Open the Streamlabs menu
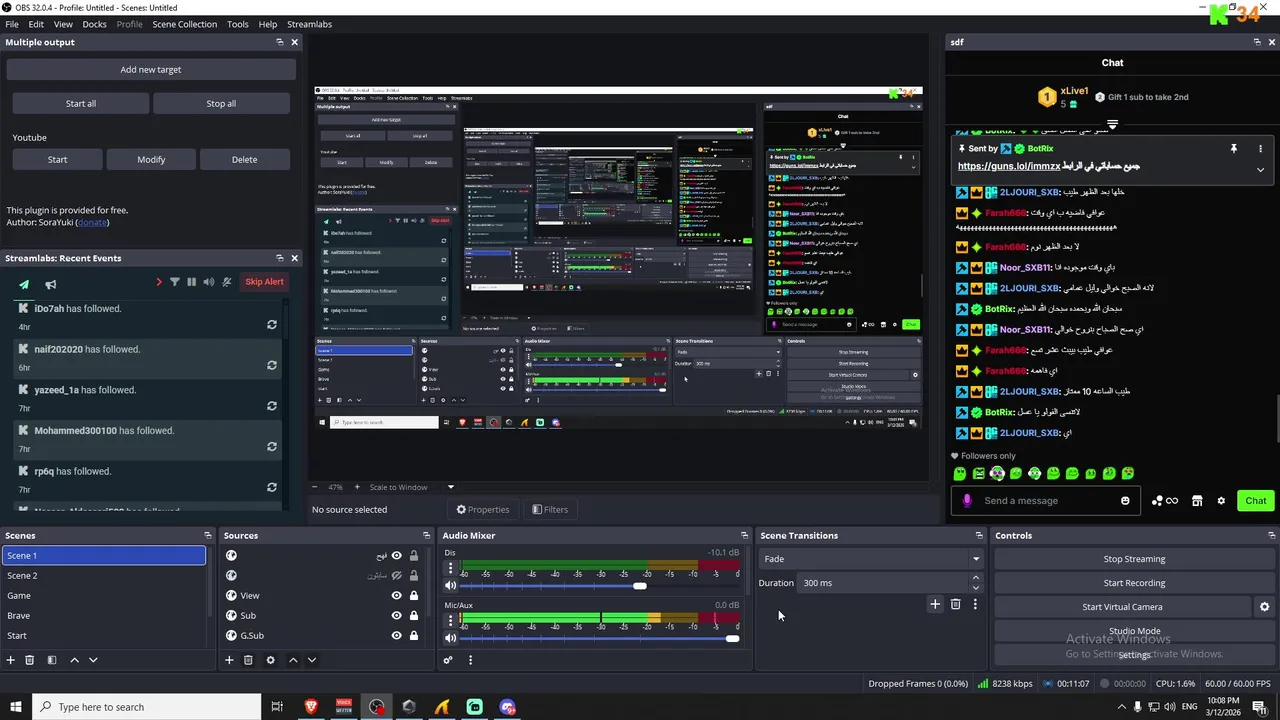The width and height of the screenshot is (1280, 720). click(x=309, y=24)
